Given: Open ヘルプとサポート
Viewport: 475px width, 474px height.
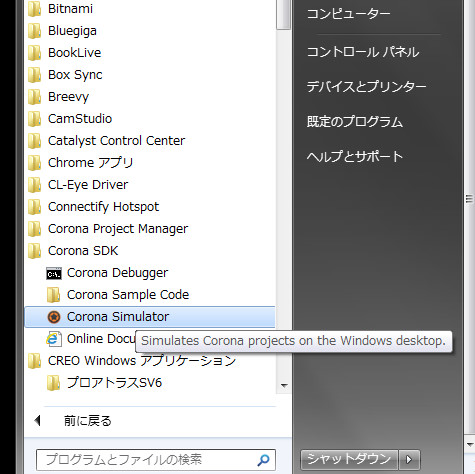Looking at the screenshot, I should pos(355,156).
